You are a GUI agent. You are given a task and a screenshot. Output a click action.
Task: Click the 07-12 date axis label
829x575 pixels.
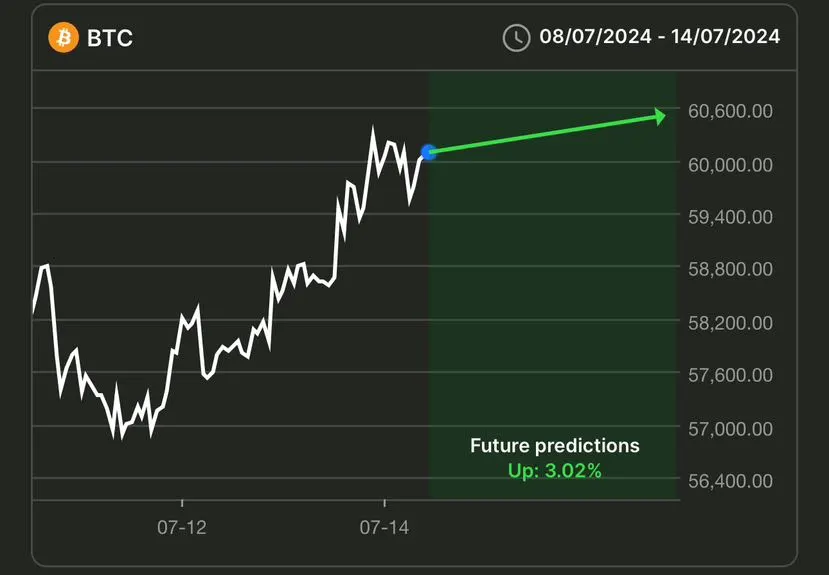click(x=182, y=527)
